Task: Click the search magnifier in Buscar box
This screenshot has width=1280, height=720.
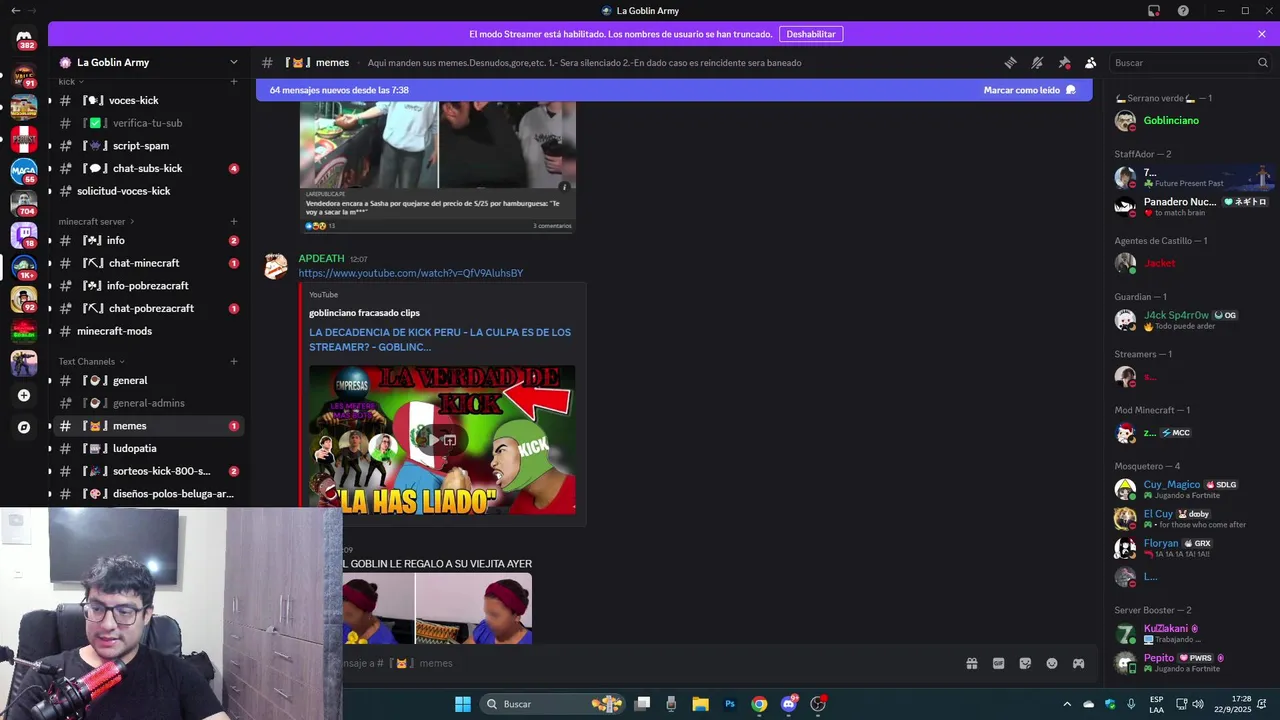Action: [x=1262, y=62]
